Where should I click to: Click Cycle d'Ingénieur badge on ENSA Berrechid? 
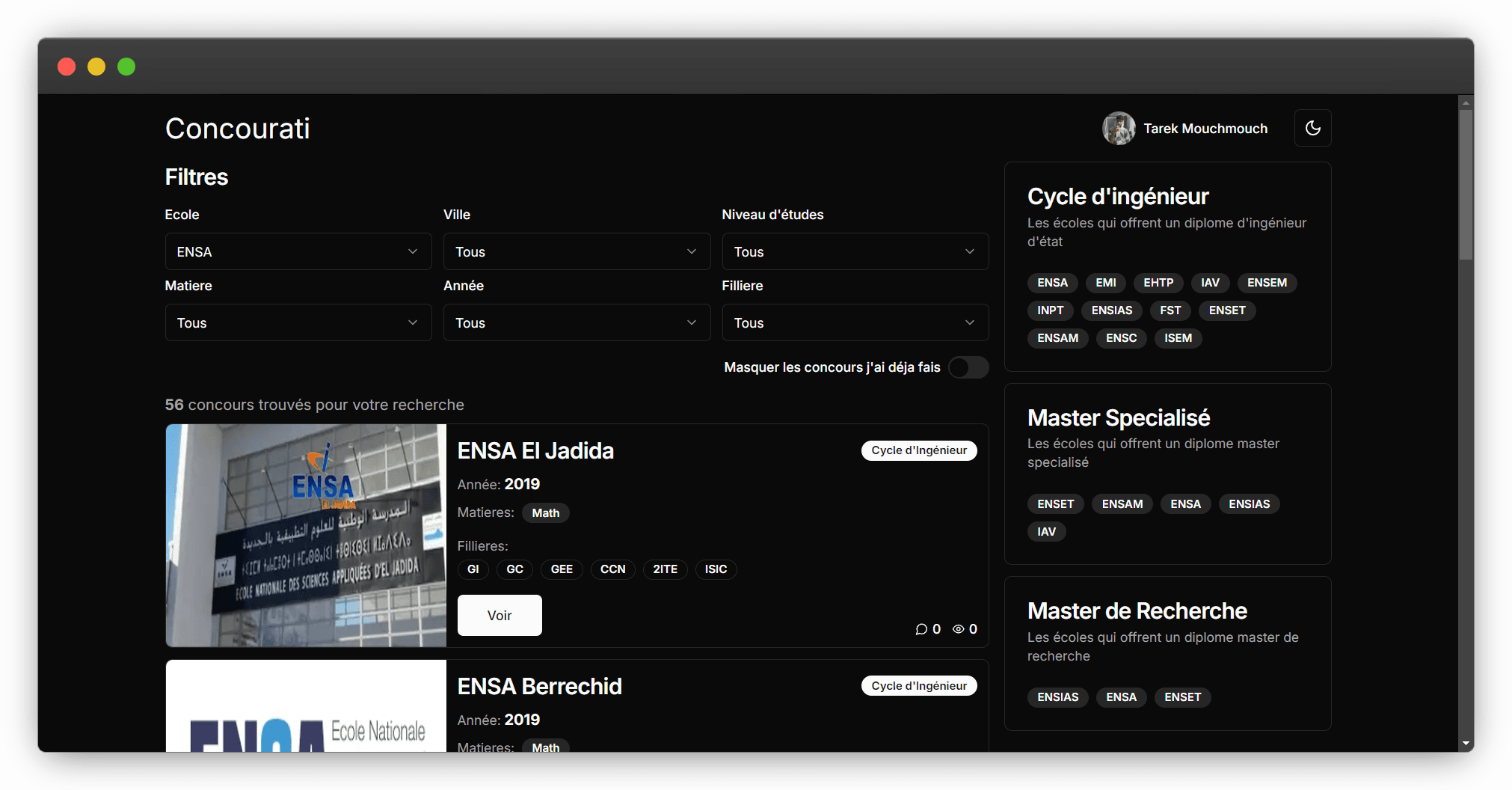coord(919,686)
